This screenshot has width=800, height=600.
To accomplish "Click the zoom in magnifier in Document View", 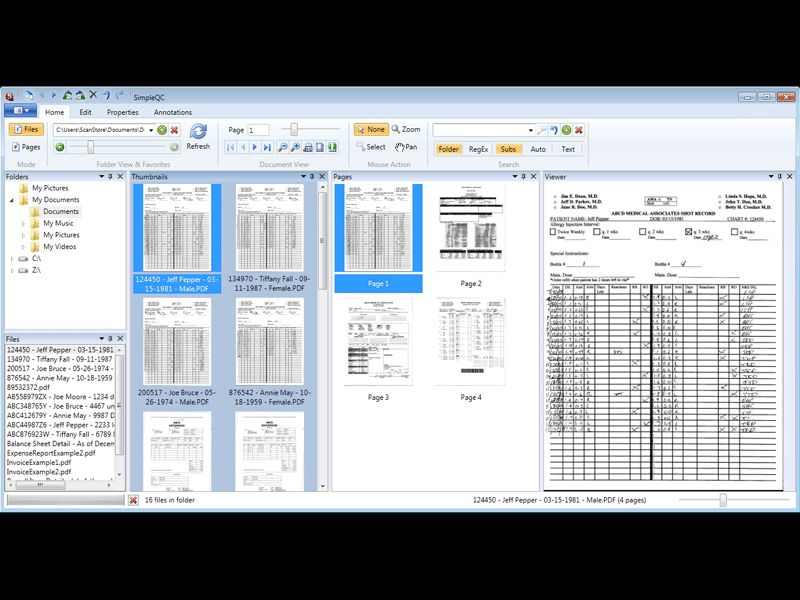I will point(295,147).
